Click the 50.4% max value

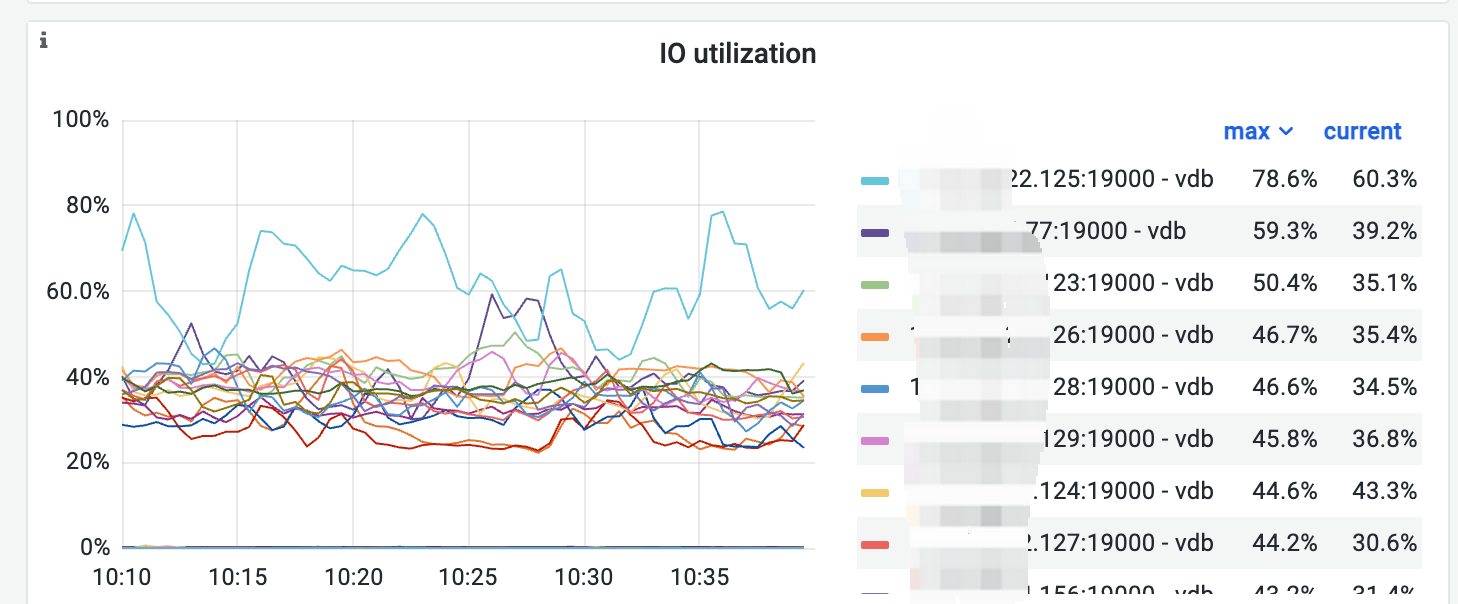[1284, 284]
